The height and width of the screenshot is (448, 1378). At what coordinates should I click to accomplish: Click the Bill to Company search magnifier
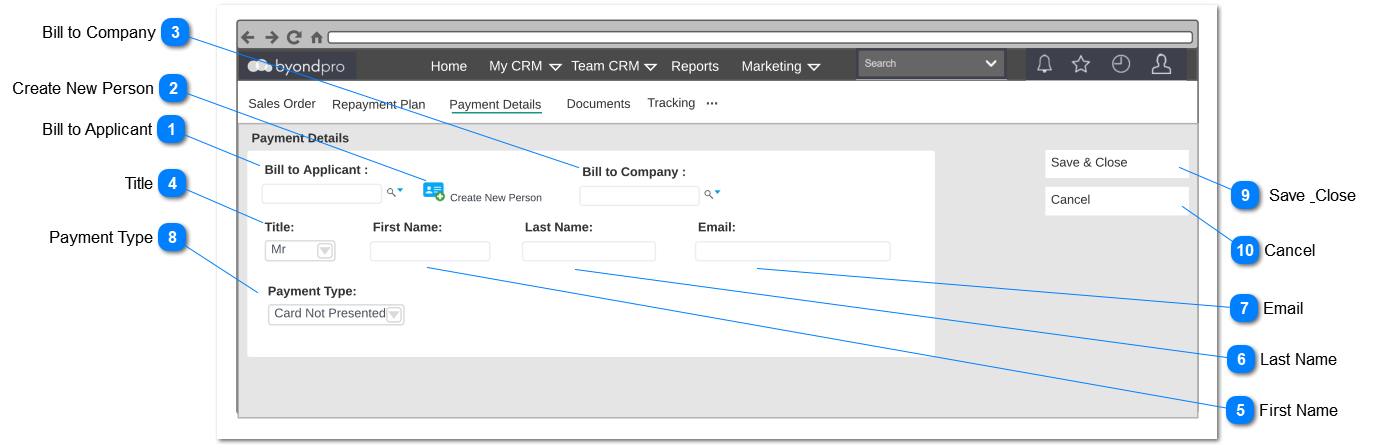708,194
